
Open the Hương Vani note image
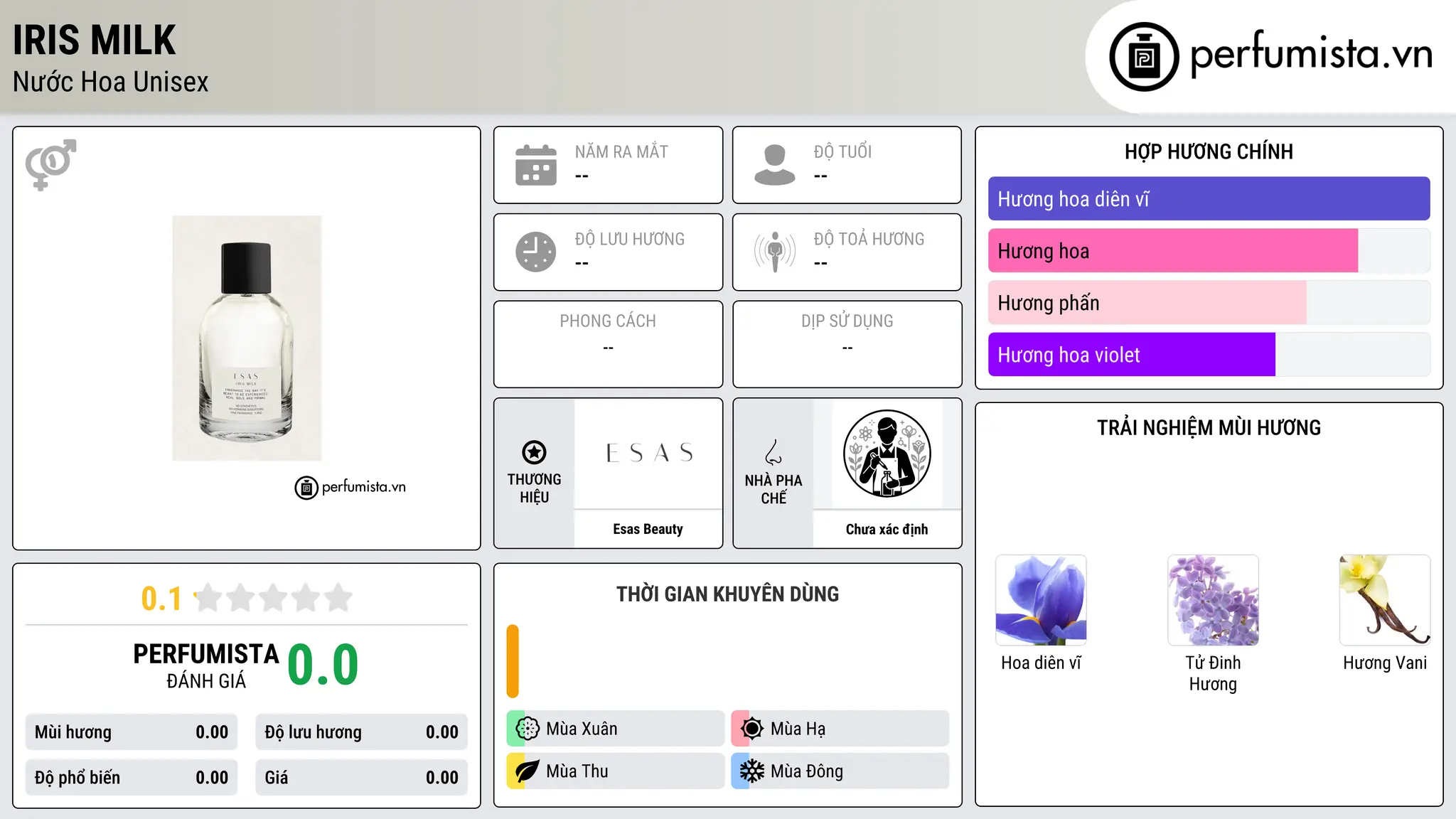pos(1385,600)
